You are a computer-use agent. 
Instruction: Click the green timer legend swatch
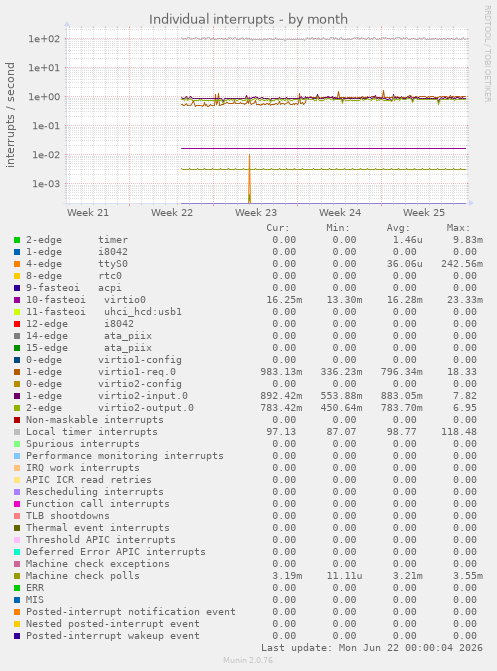click(17, 240)
